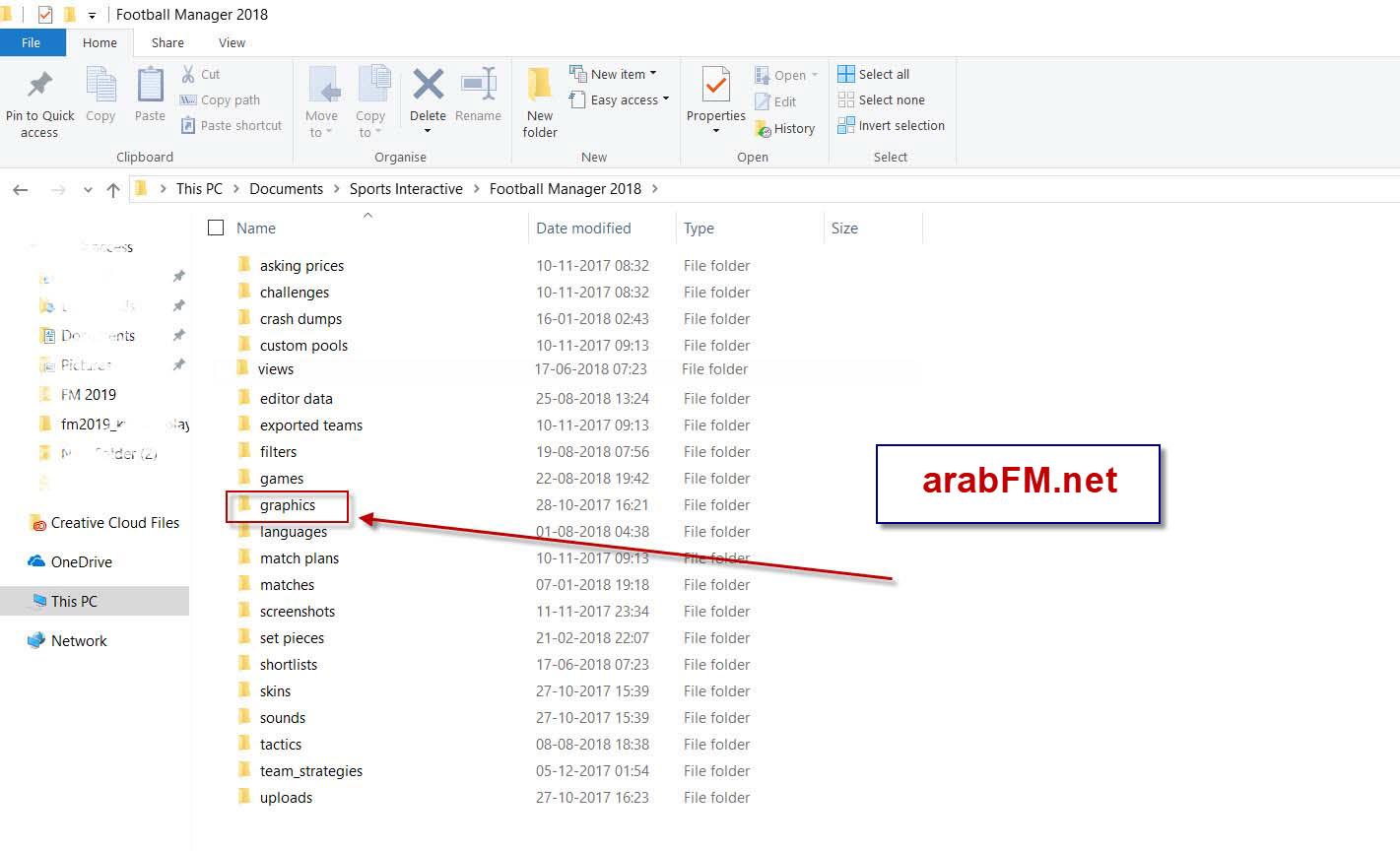Click the Up directory arrow
The height and width of the screenshot is (851, 1400).
point(113,190)
